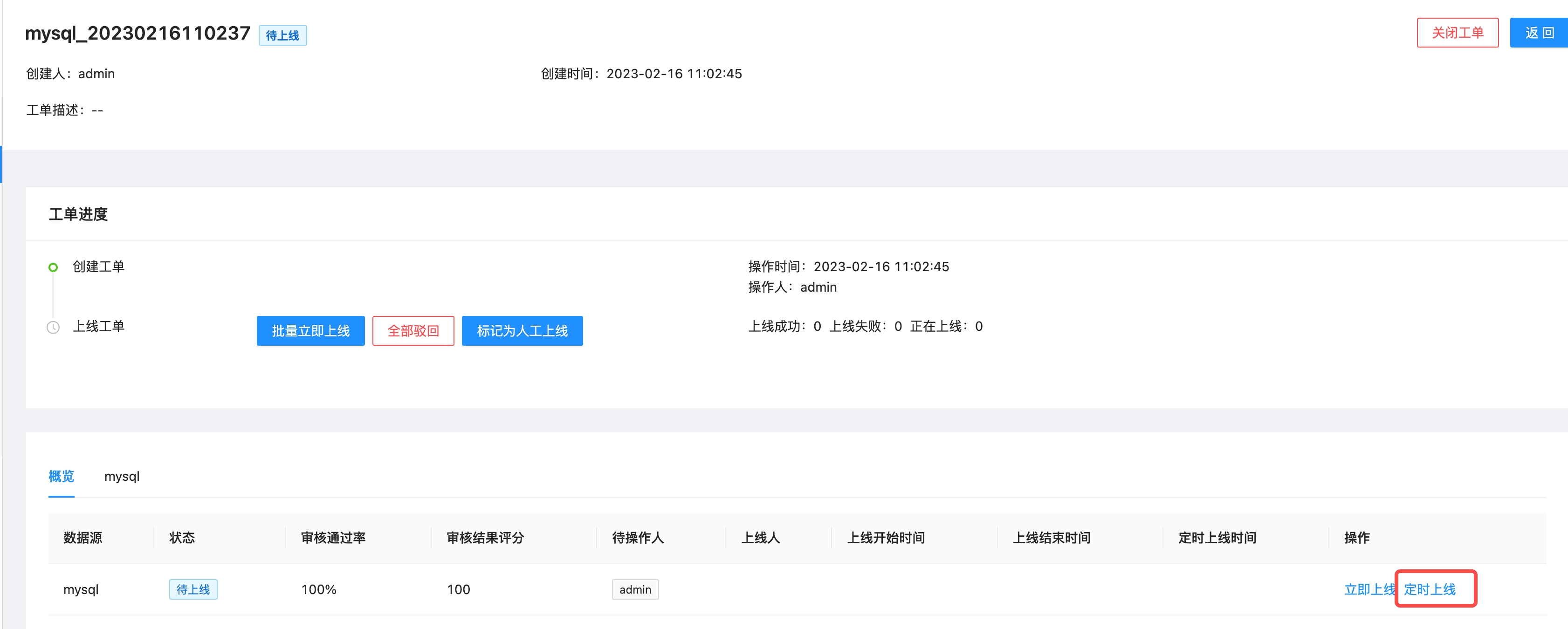Click the 100% audit pass rate value

tap(318, 589)
